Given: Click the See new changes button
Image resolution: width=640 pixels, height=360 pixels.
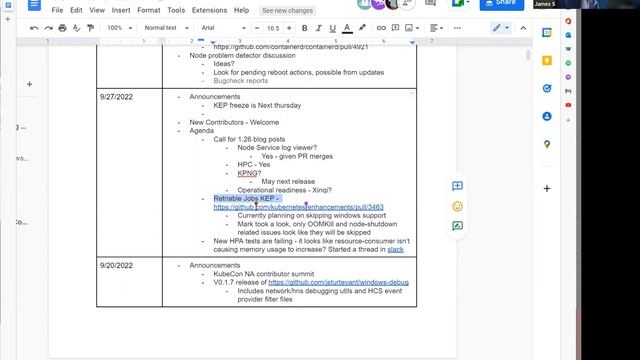Looking at the screenshot, I should pos(287,11).
